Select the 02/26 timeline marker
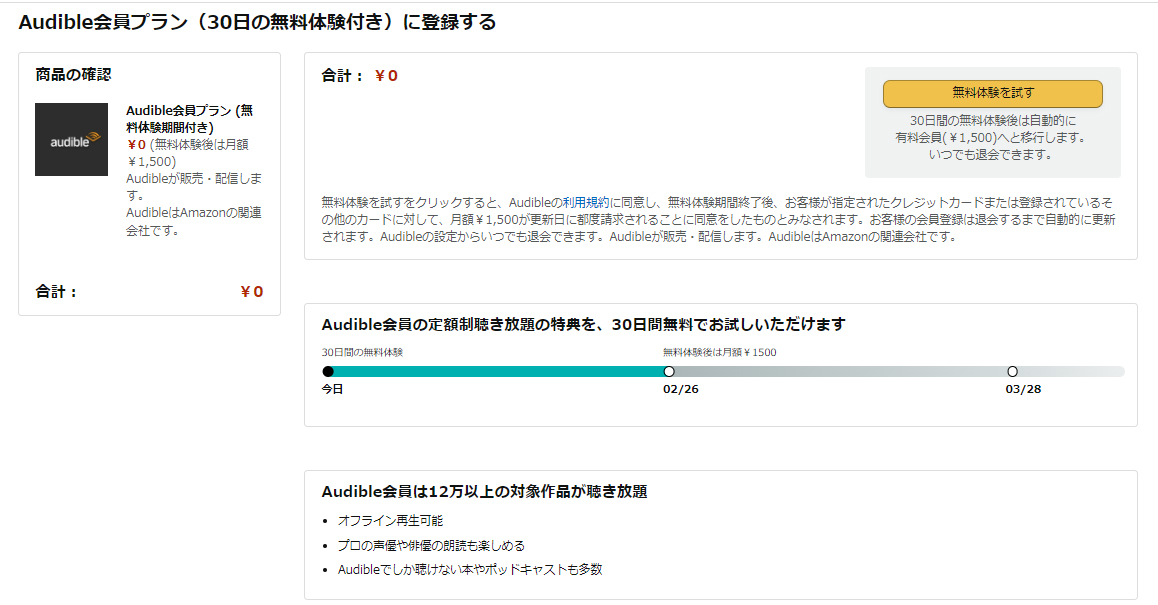Viewport: 1158px width, 605px height. coord(669,372)
